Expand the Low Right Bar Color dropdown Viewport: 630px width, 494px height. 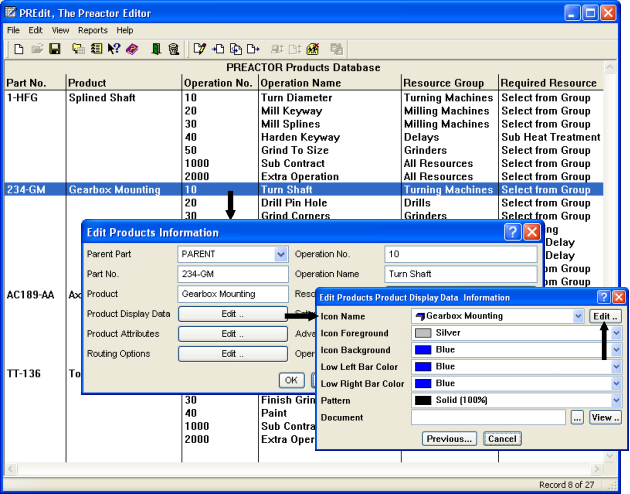pyautogui.click(x=616, y=384)
